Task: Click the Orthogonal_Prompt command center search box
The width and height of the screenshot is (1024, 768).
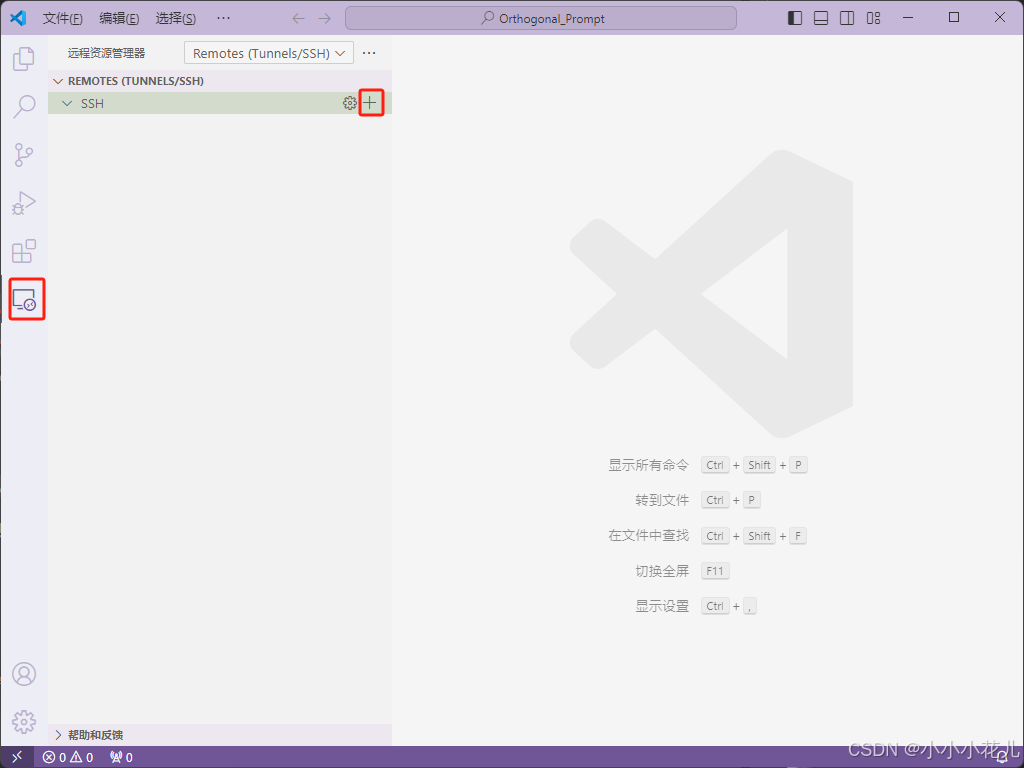Action: click(541, 18)
